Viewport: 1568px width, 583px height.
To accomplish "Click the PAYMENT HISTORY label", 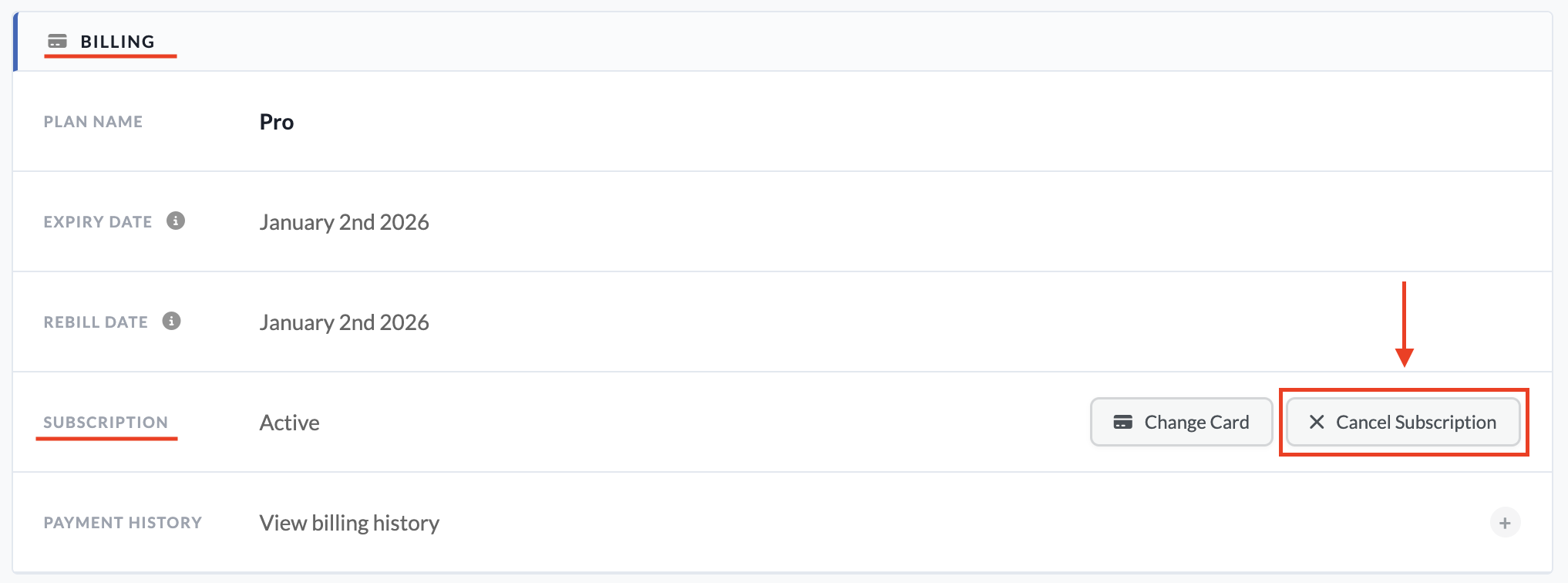I will [x=123, y=522].
